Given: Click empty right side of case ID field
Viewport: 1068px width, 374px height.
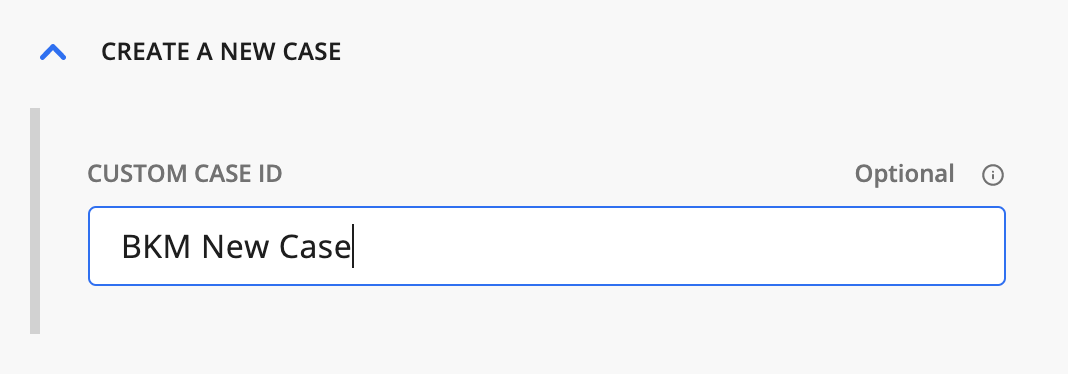Looking at the screenshot, I should (x=681, y=246).
